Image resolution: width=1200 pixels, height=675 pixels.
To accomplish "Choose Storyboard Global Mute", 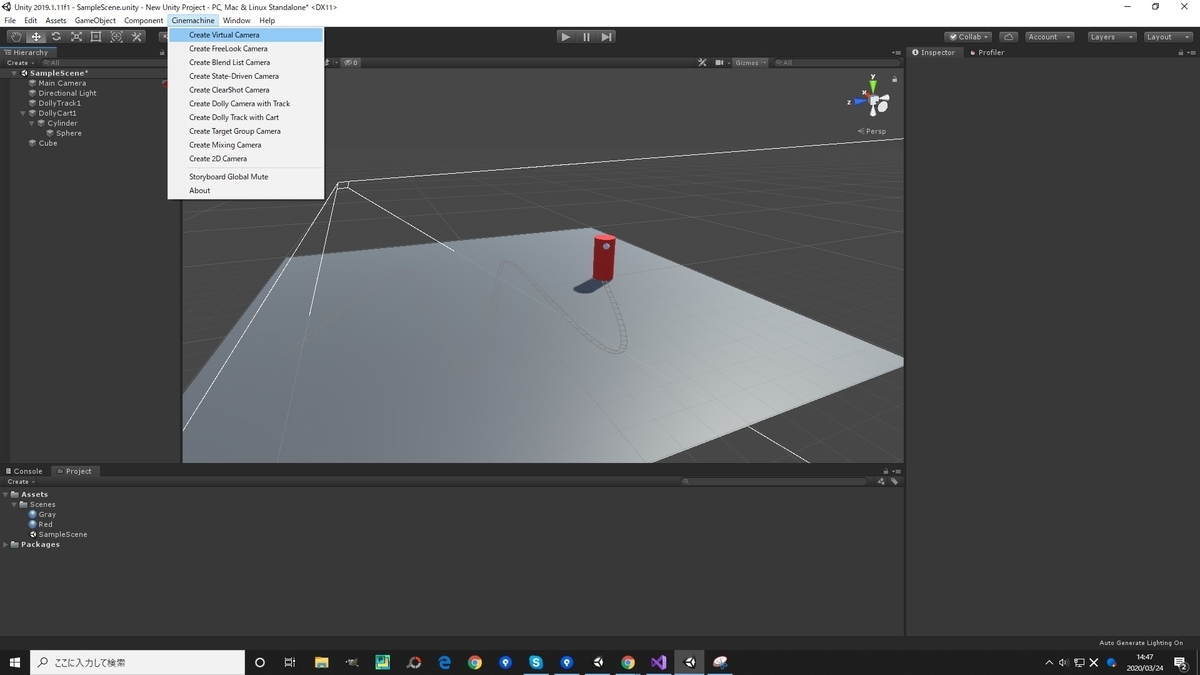I will (x=246, y=177).
